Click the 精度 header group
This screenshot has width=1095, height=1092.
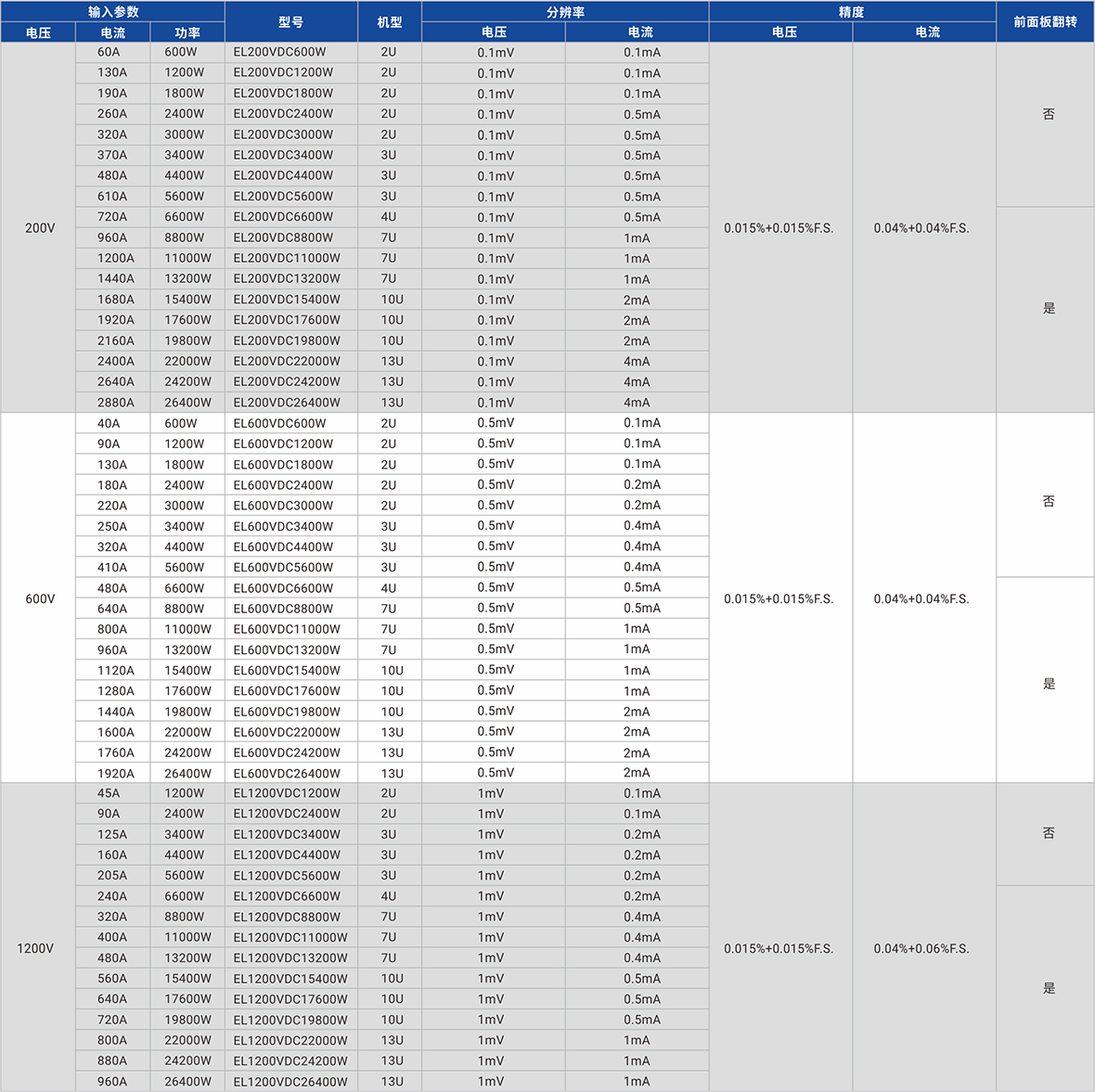pos(851,12)
